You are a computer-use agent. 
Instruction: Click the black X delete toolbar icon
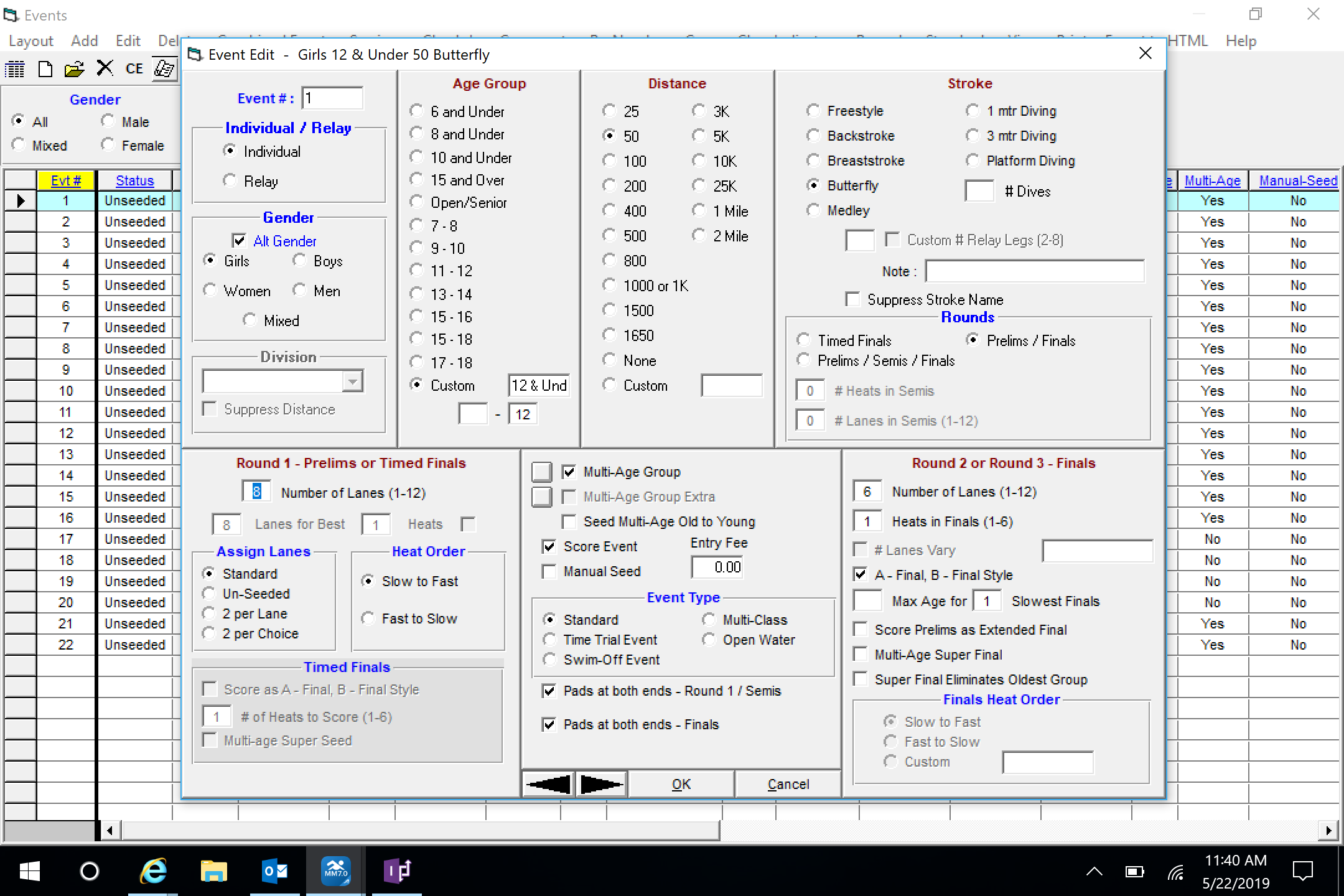(105, 68)
